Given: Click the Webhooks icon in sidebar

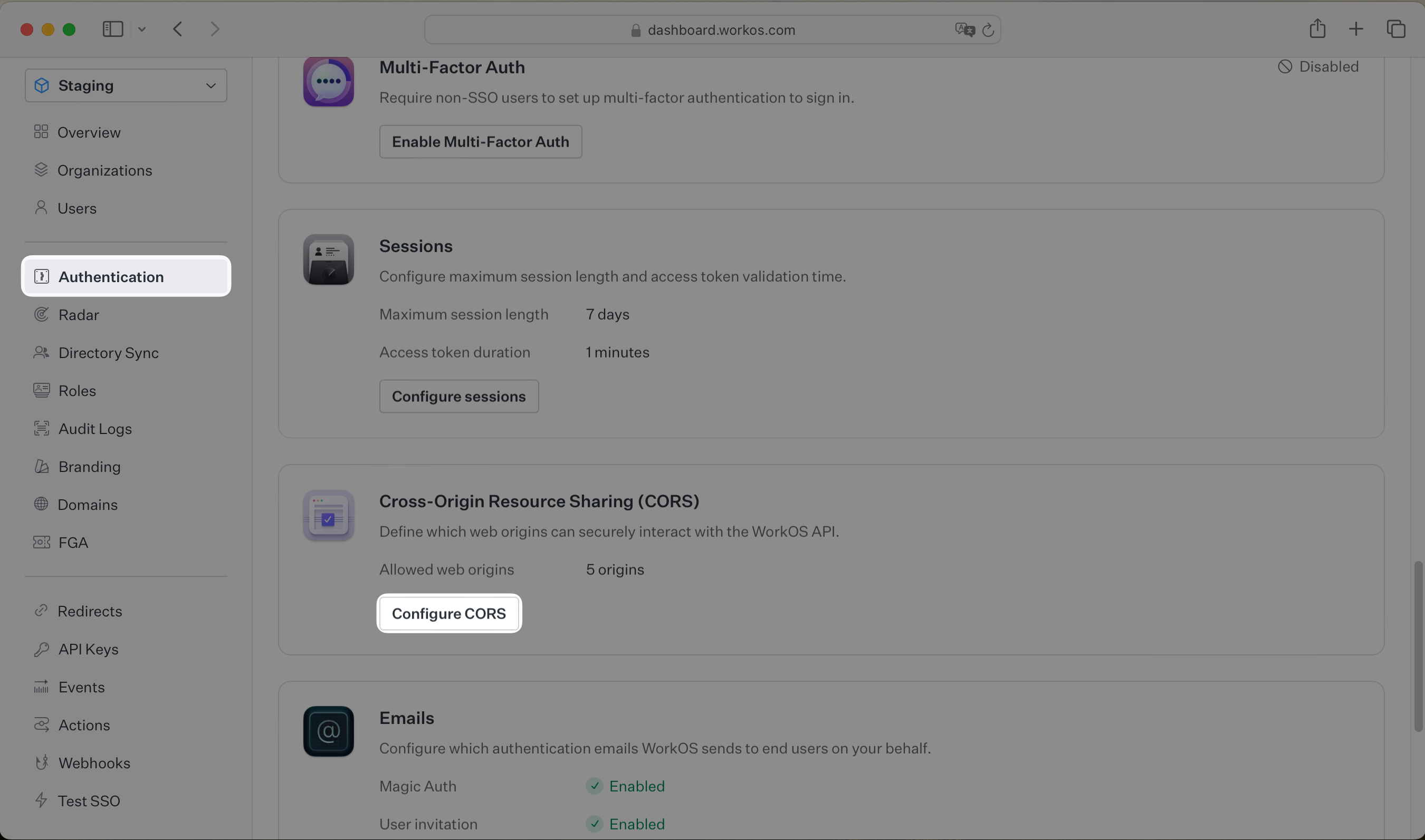Looking at the screenshot, I should coord(41,763).
